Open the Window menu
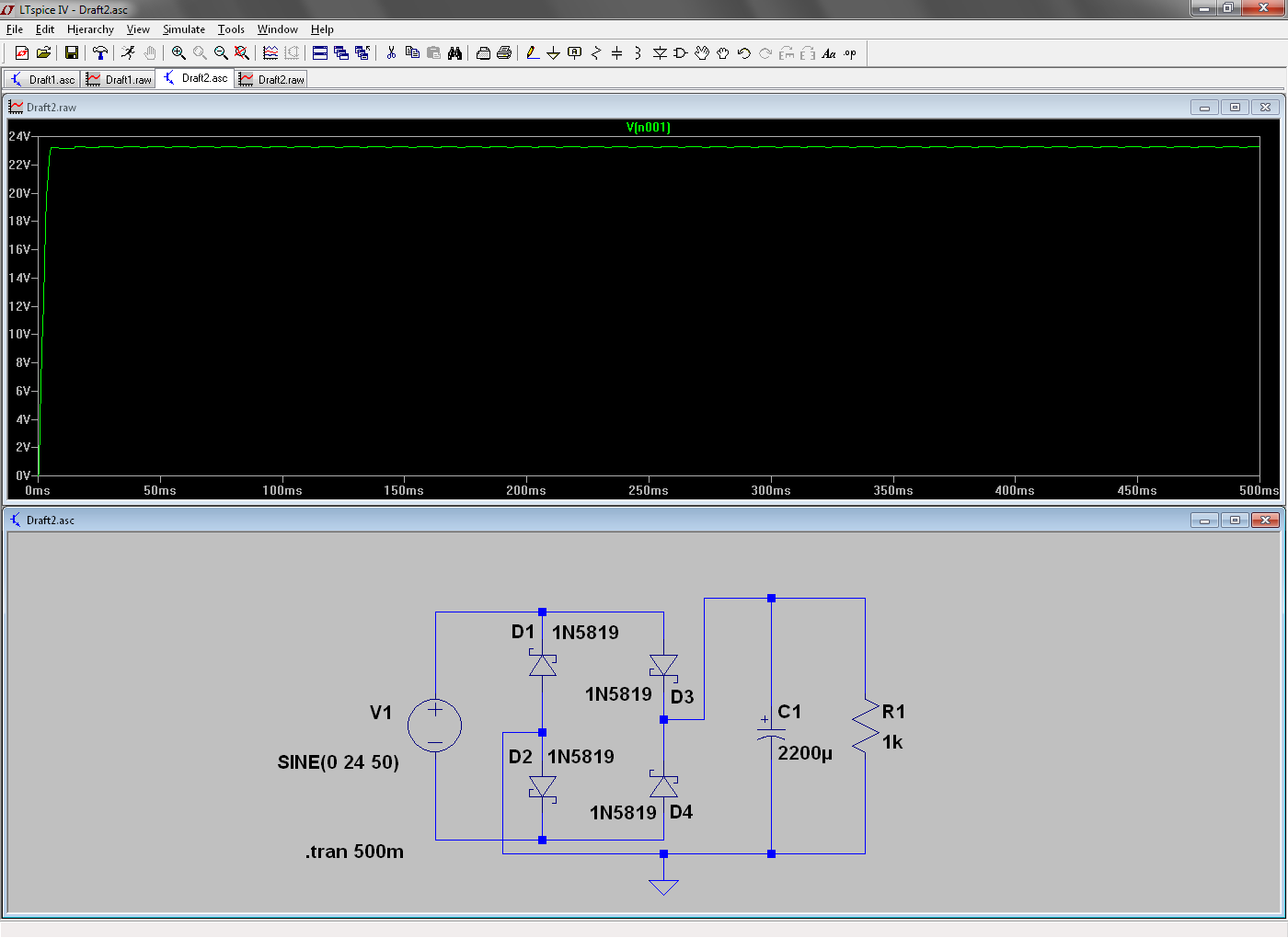 pos(278,29)
